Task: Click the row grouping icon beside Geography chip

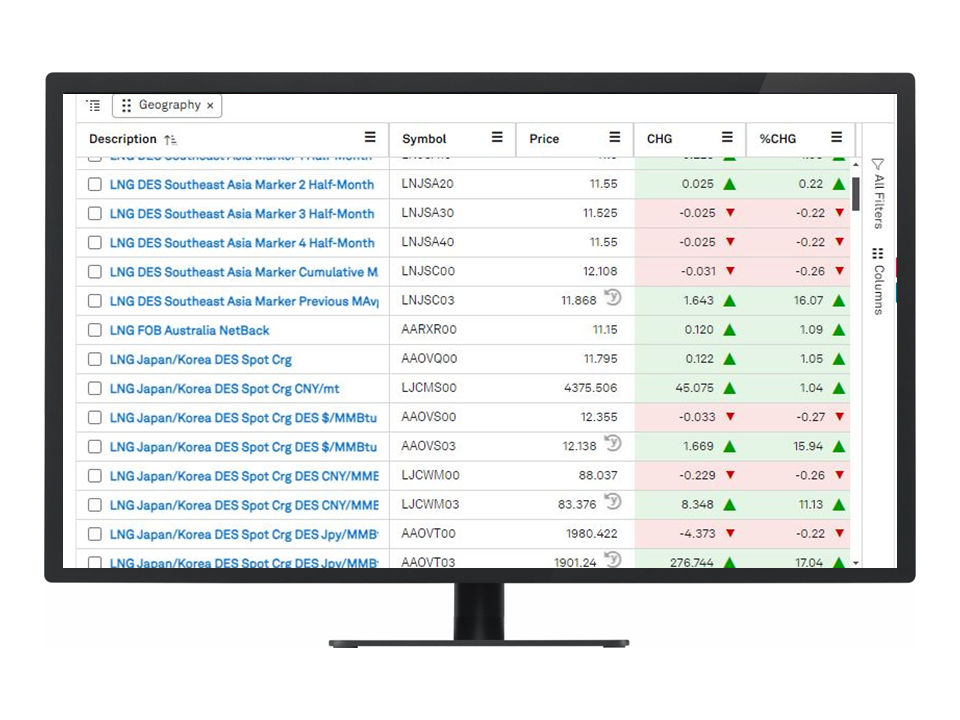Action: [x=93, y=105]
